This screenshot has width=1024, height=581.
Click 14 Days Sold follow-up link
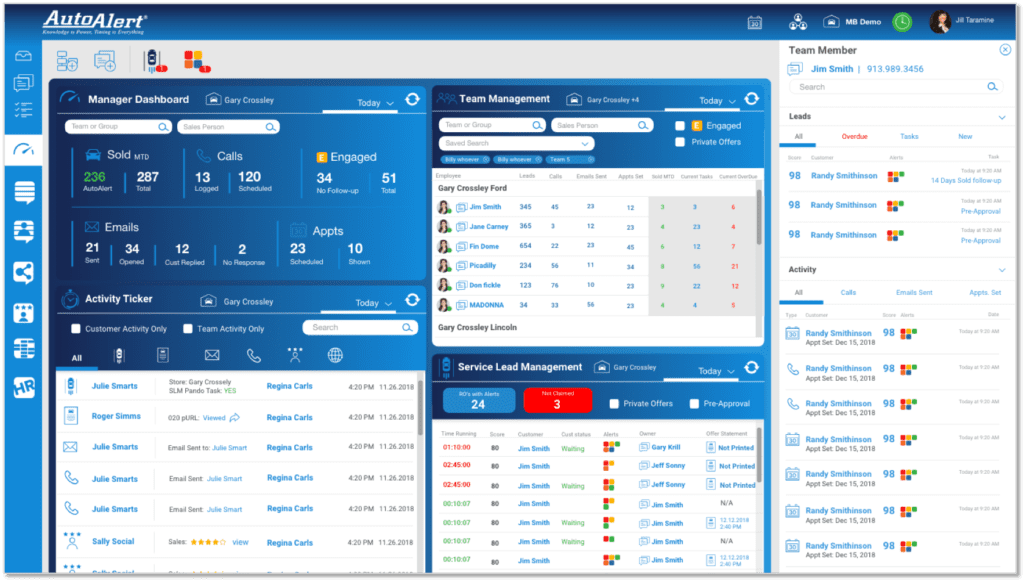(x=965, y=181)
